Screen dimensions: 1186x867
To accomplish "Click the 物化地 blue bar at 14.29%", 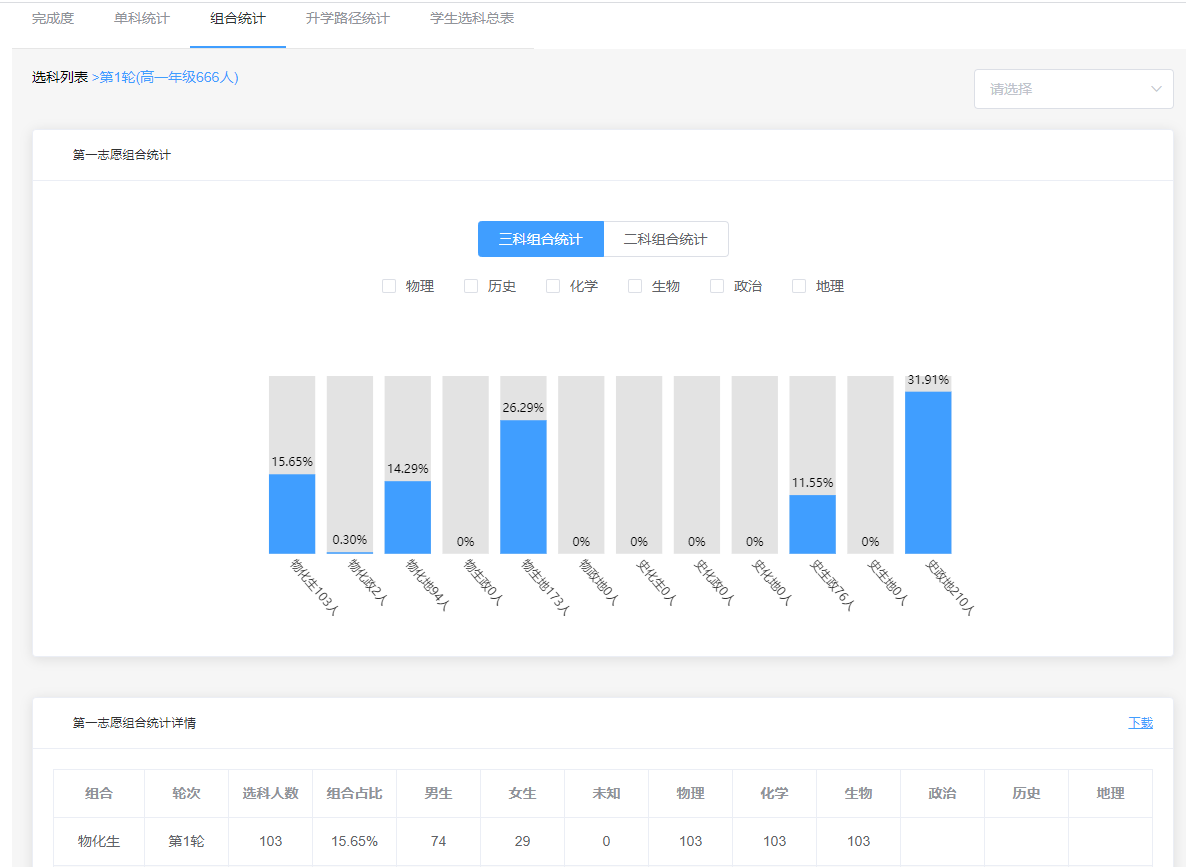I will pos(408,517).
